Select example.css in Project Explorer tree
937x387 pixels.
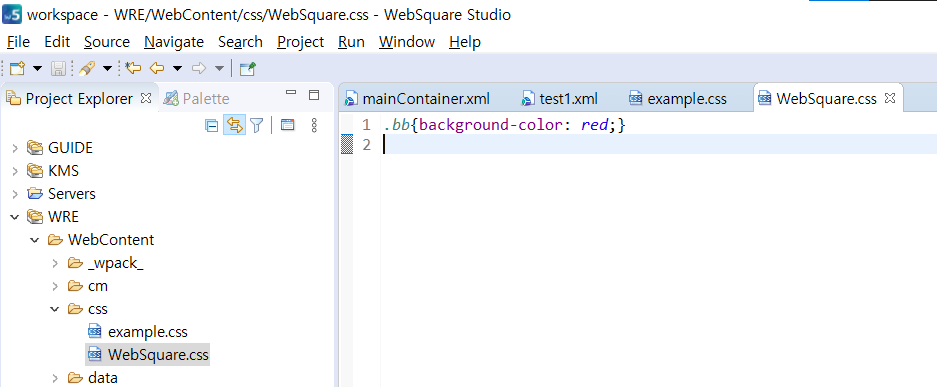148,331
